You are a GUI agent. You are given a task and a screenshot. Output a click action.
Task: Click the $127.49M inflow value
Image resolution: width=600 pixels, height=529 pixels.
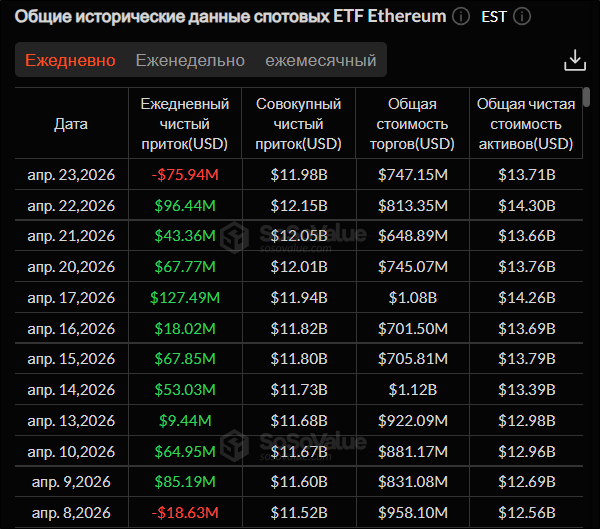click(185, 298)
